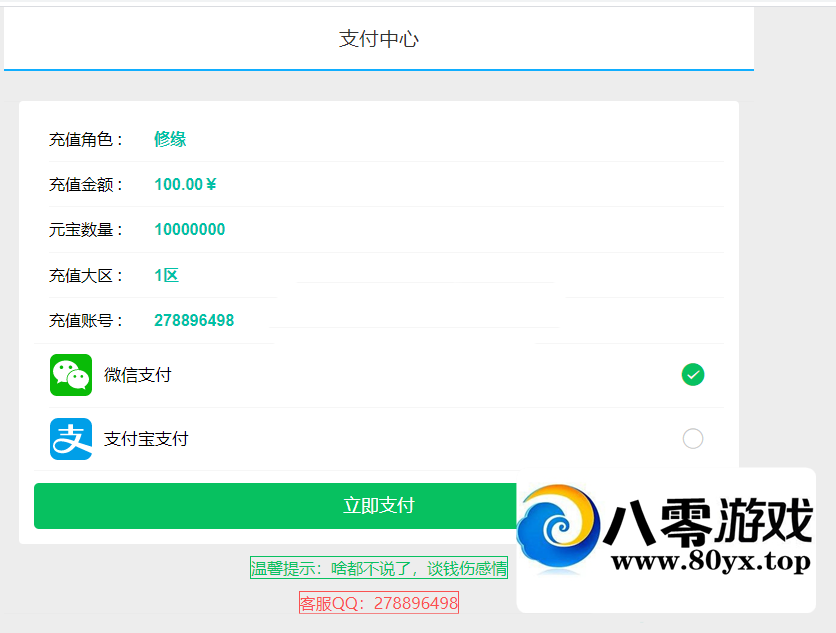
Task: Click the server value 1区
Action: tap(166, 275)
